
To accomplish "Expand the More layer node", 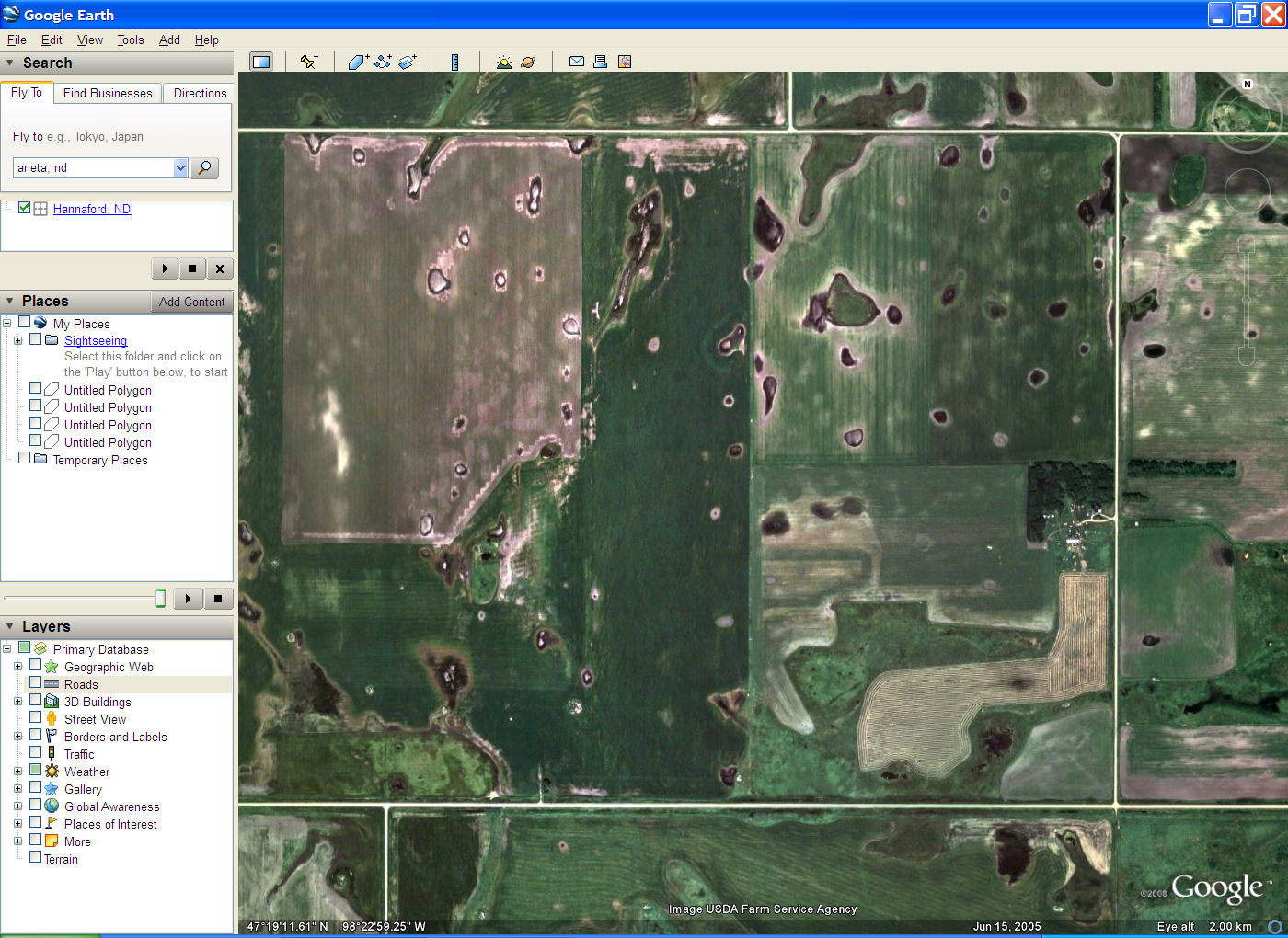I will coord(17,841).
